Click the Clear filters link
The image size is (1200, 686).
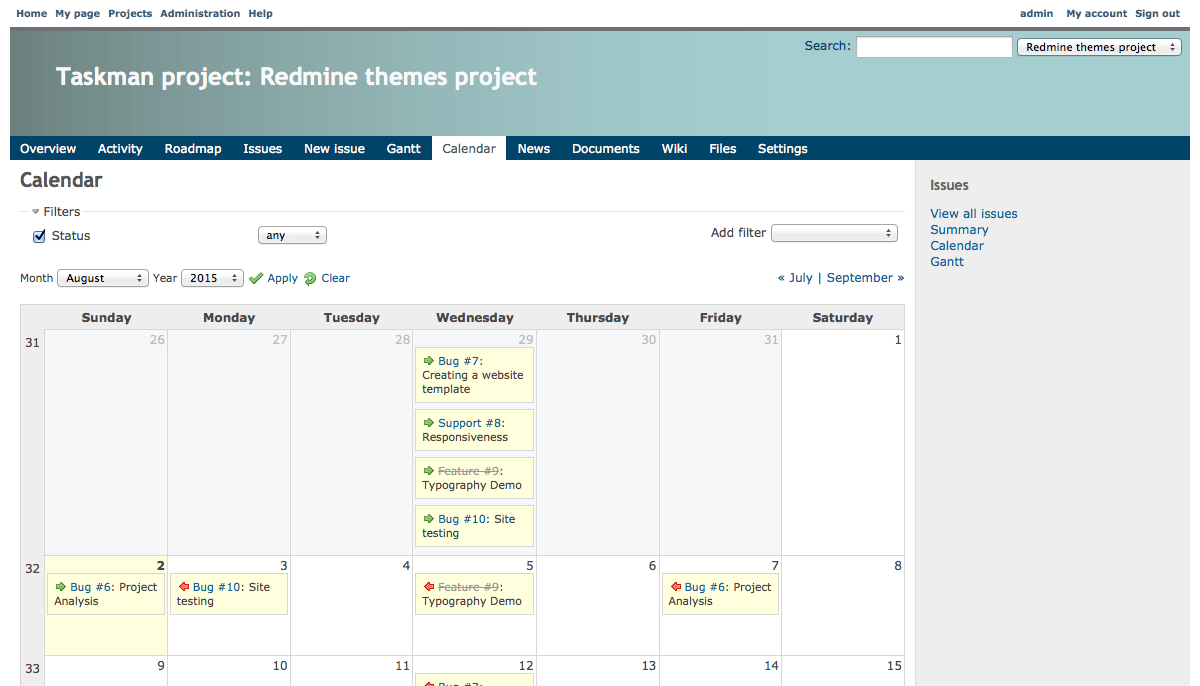click(335, 278)
